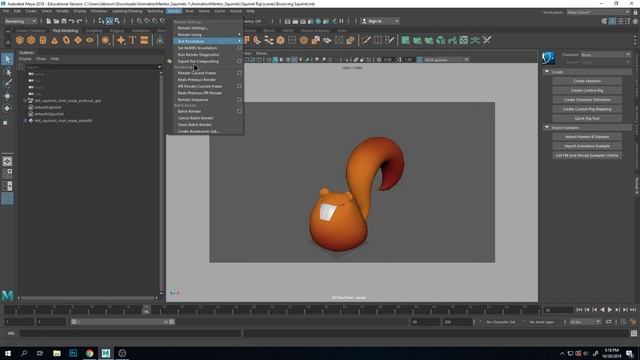Open the Windows Start menu
This screenshot has width=640, height=360.
coord(8,353)
